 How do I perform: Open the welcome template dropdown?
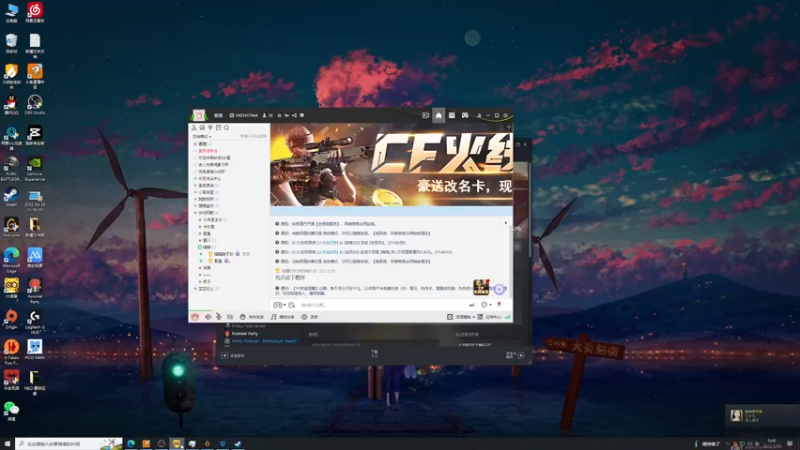461,317
